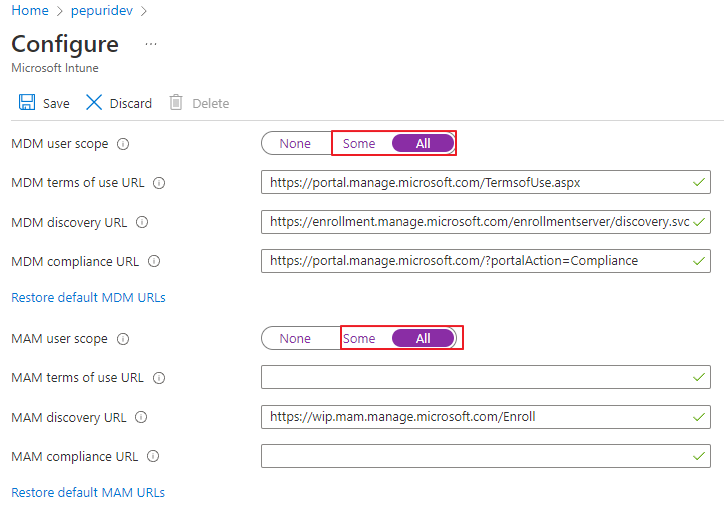Click the MAM discovery URL label
Image resolution: width=724 pixels, height=509 pixels.
coord(69,418)
